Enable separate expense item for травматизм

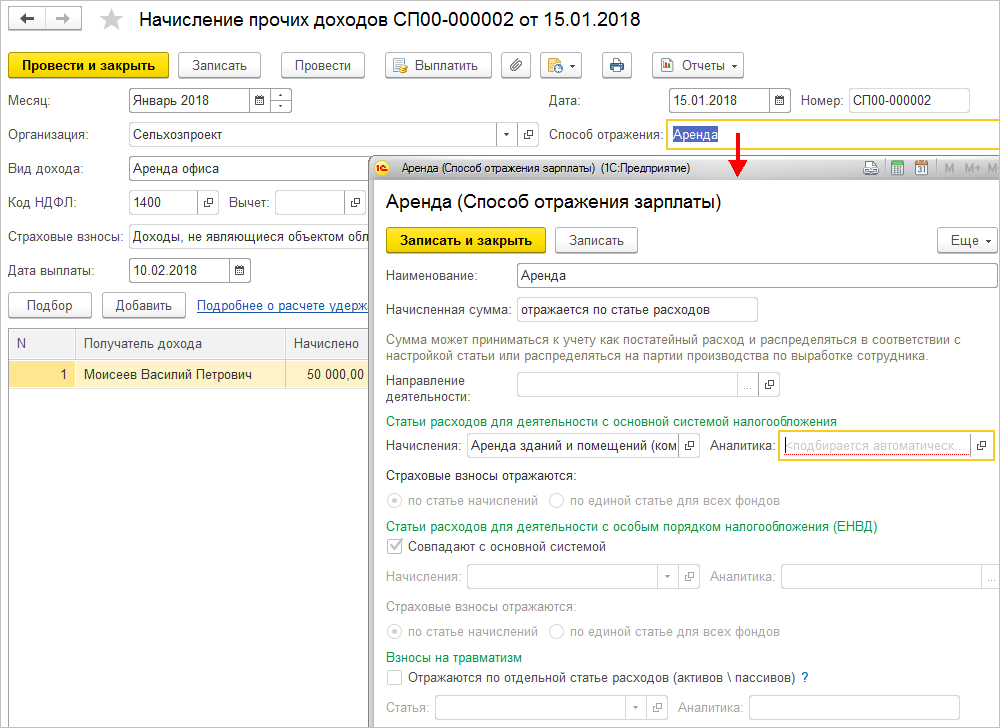click(395, 678)
